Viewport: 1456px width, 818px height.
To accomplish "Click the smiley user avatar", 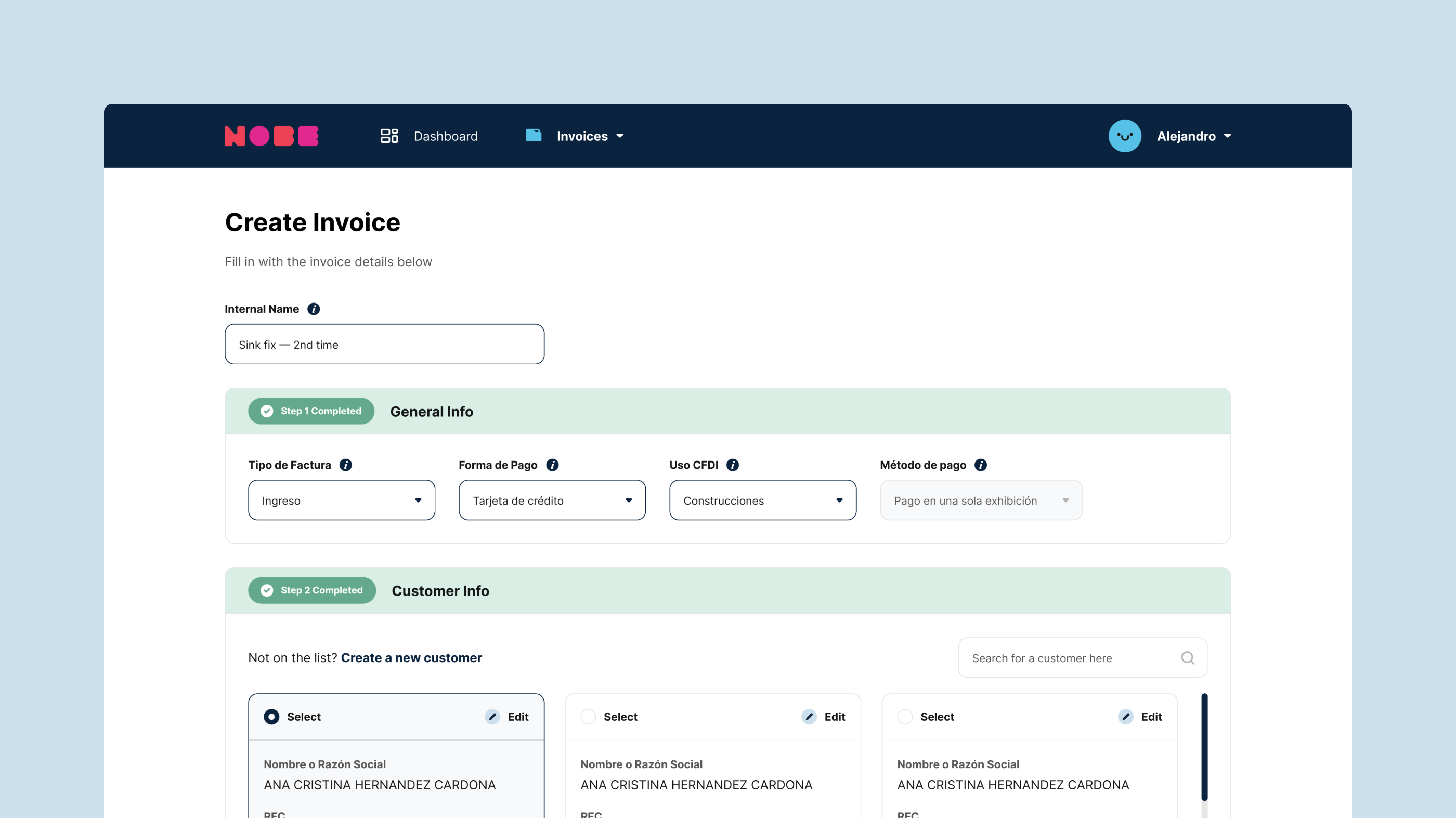I will 1124,136.
